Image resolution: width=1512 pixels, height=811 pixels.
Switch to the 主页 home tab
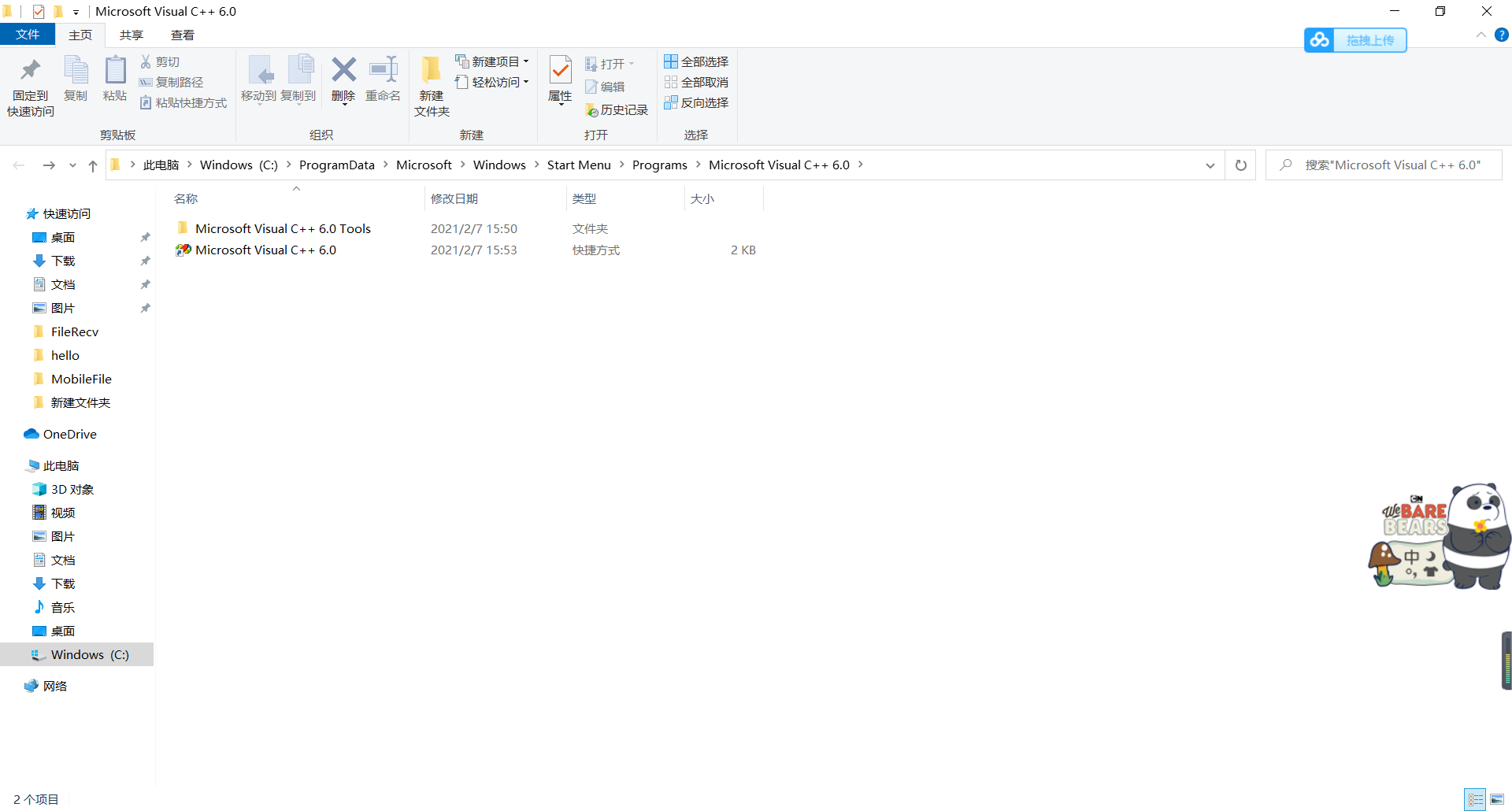[80, 35]
